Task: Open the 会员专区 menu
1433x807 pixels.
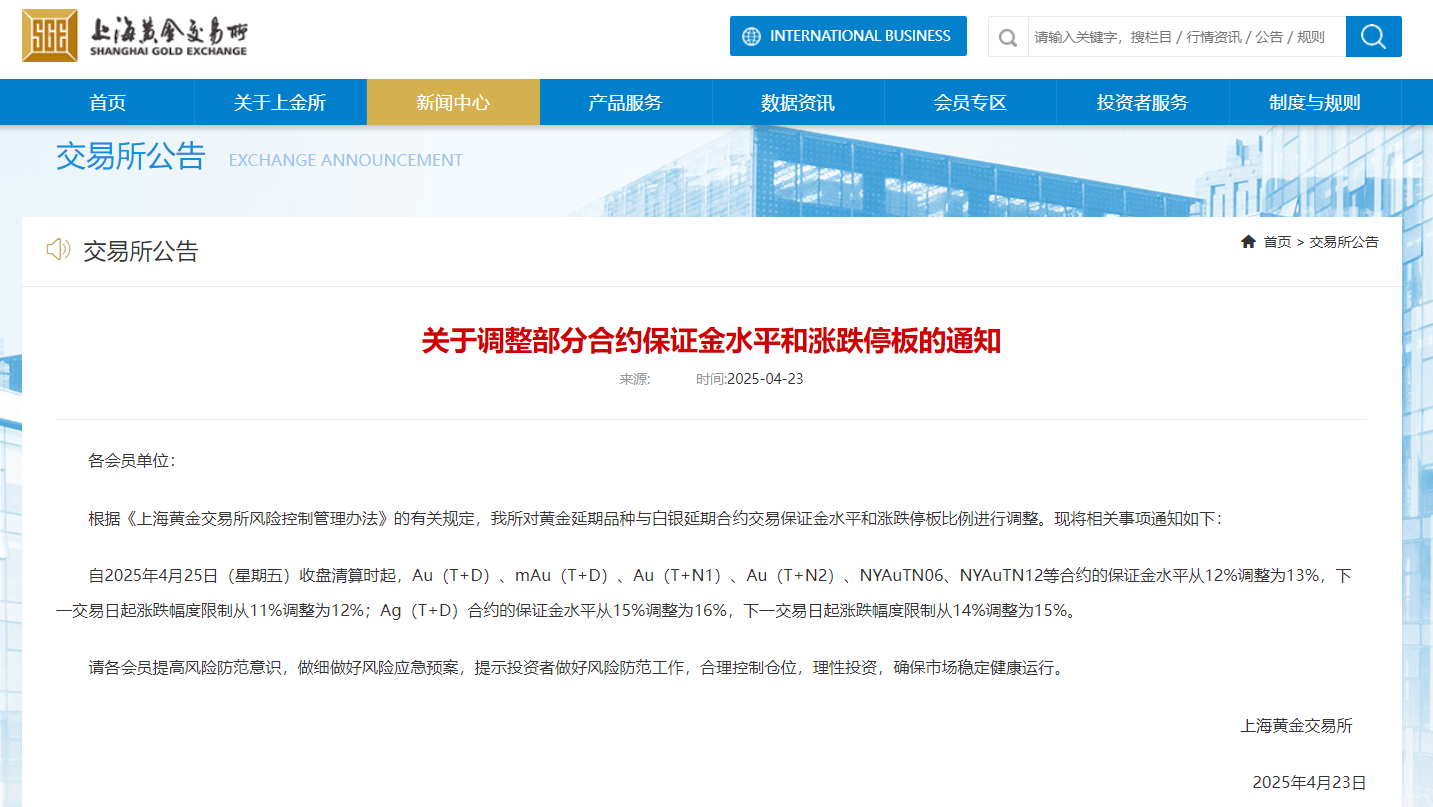Action: (970, 102)
